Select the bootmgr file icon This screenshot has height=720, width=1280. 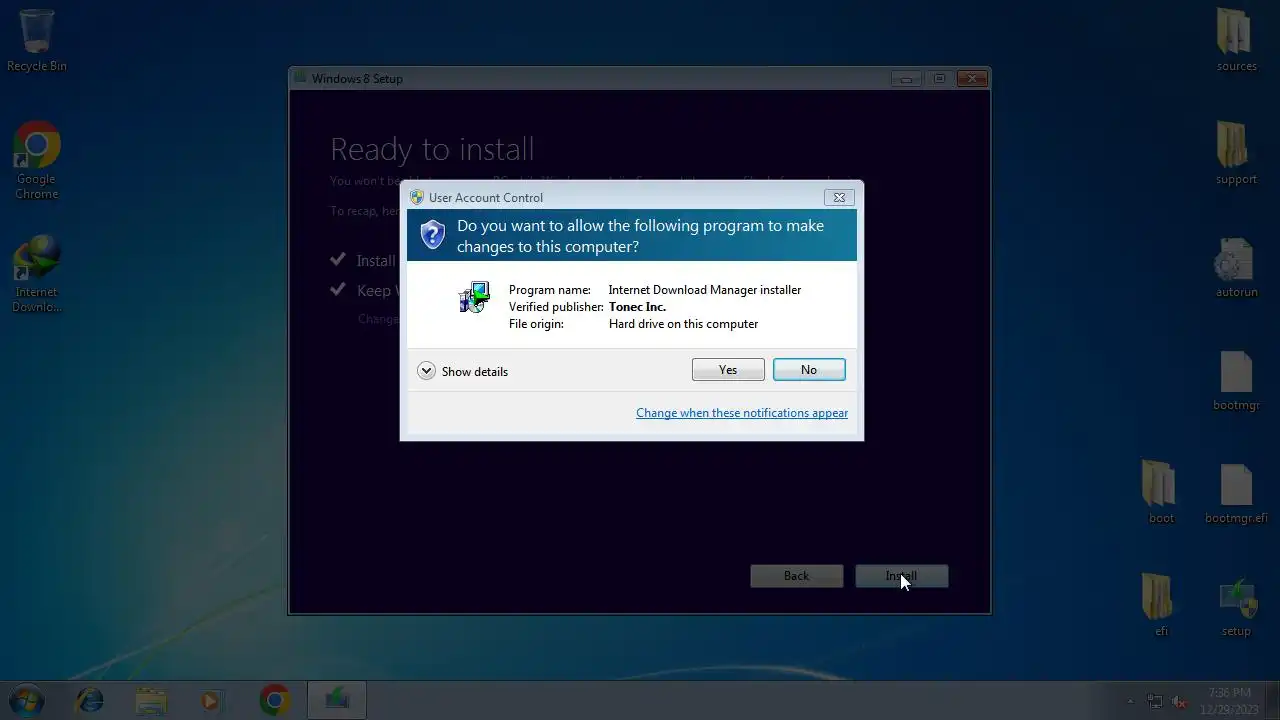tap(1236, 380)
